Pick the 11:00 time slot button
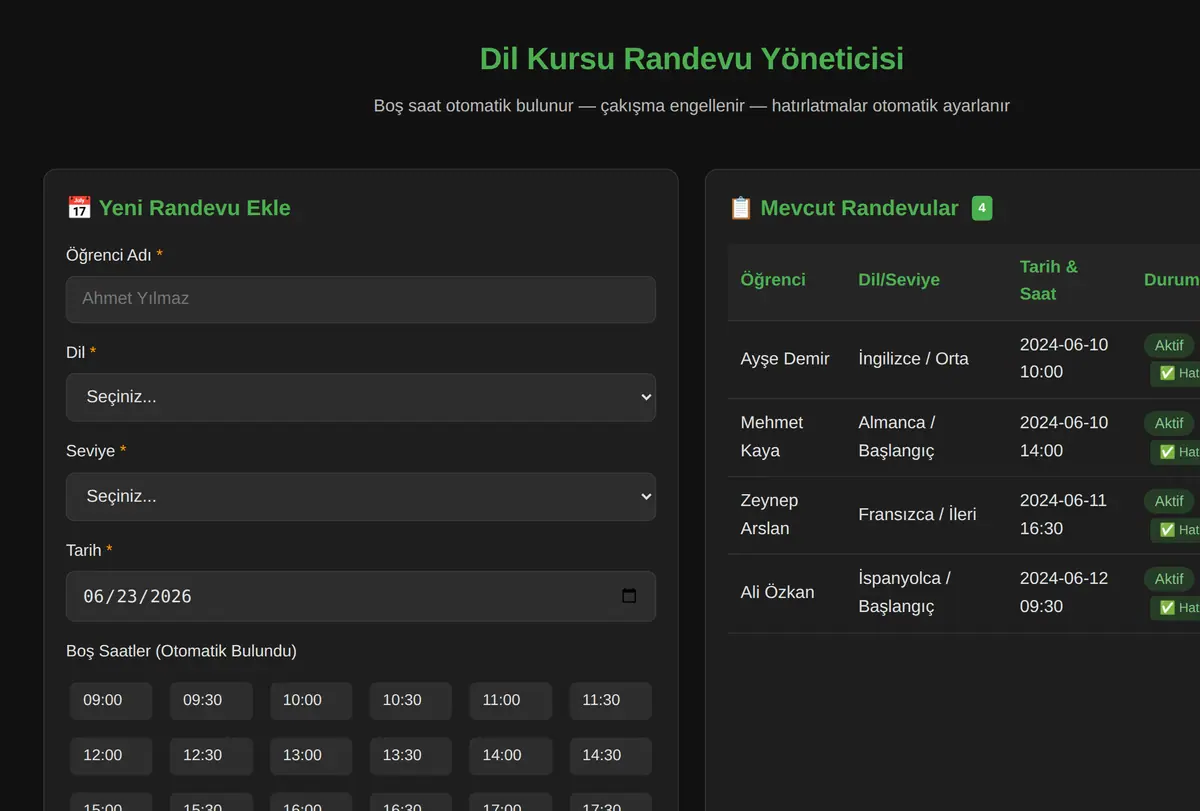The image size is (1200, 811). (x=511, y=700)
